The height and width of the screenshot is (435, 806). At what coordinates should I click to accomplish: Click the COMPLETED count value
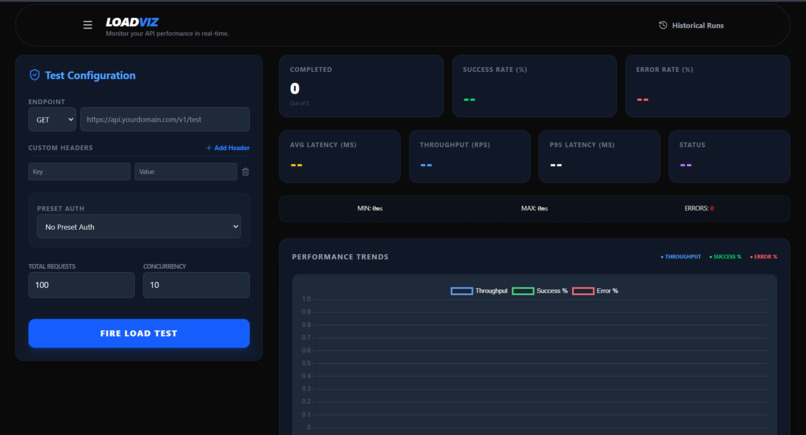295,88
